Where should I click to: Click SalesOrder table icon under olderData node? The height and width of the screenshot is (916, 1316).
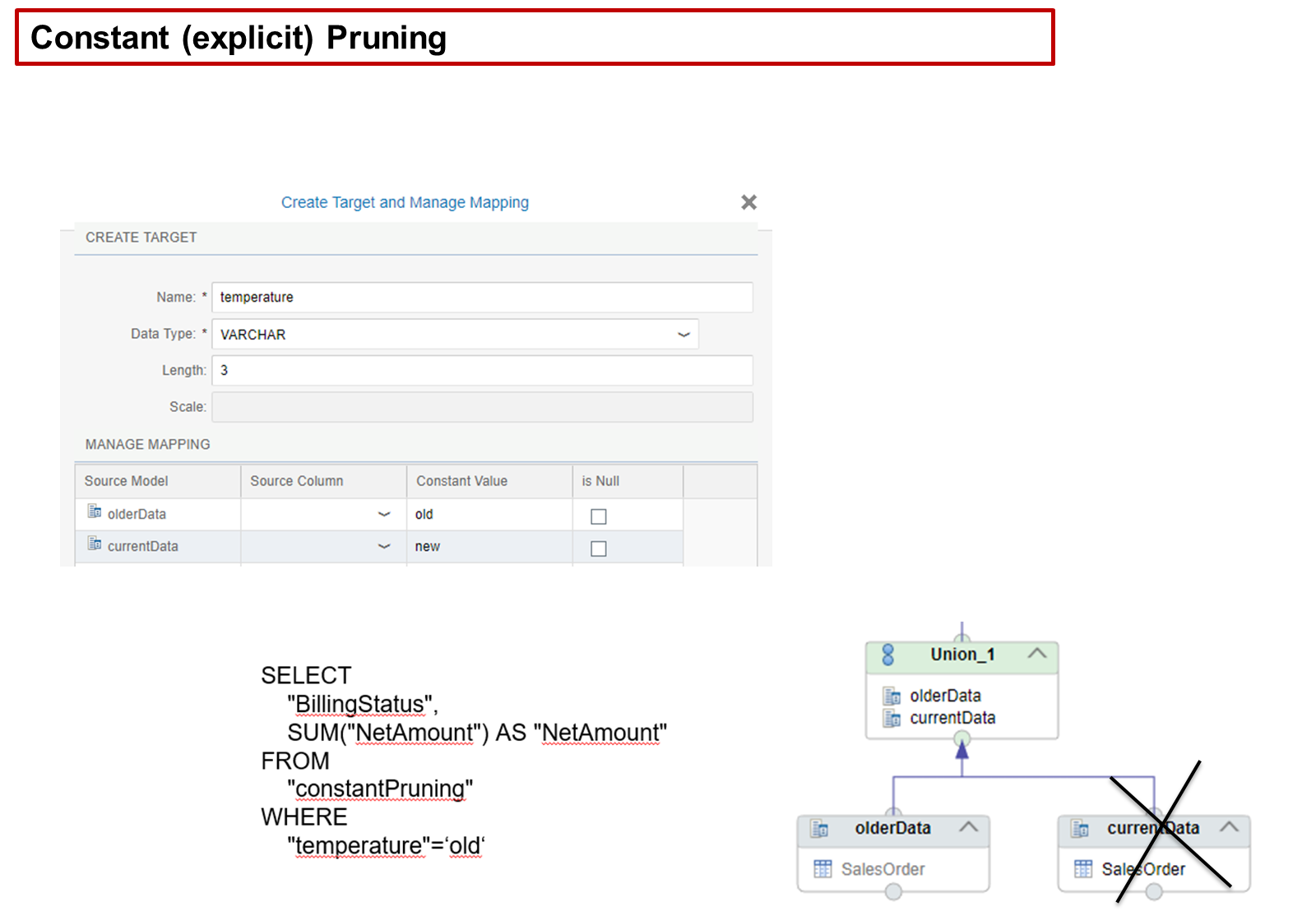822,869
